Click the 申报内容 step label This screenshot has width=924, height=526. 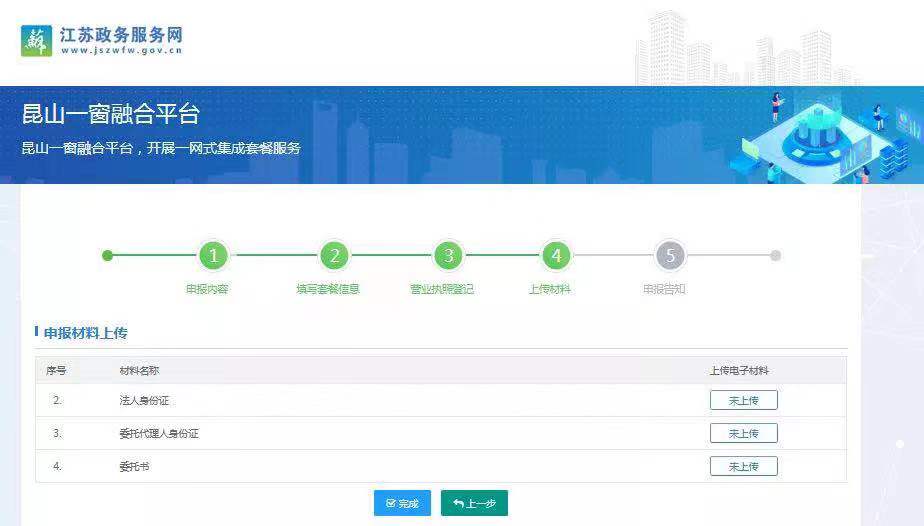click(x=207, y=289)
